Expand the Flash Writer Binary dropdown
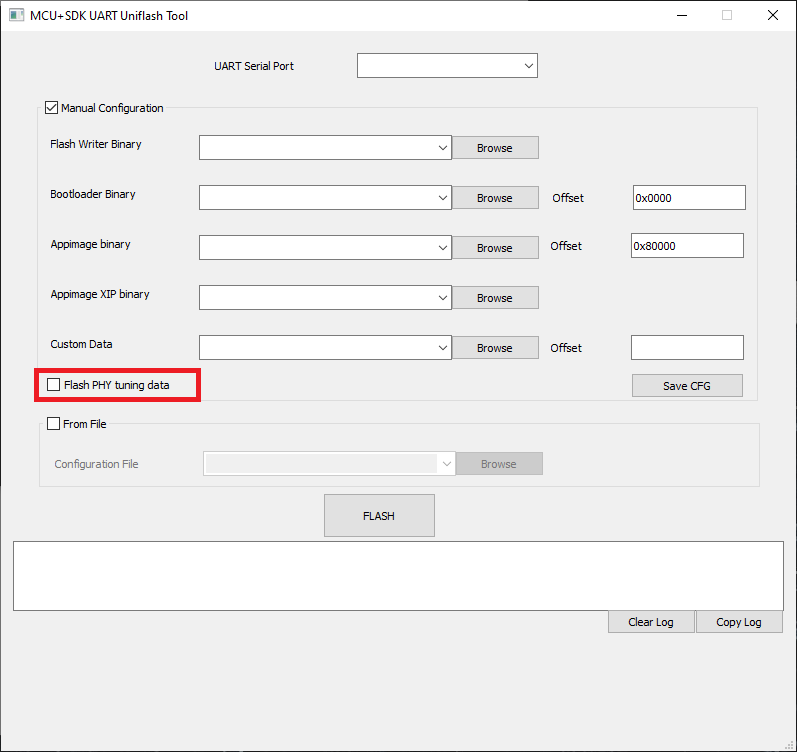This screenshot has height=752, width=797. coord(443,148)
